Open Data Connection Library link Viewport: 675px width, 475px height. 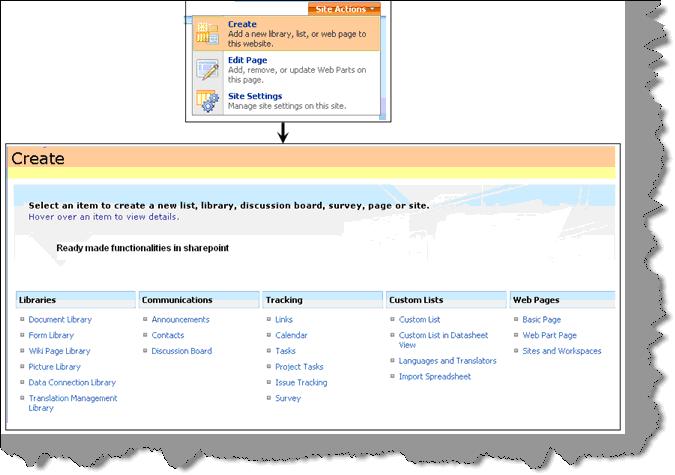click(x=72, y=382)
